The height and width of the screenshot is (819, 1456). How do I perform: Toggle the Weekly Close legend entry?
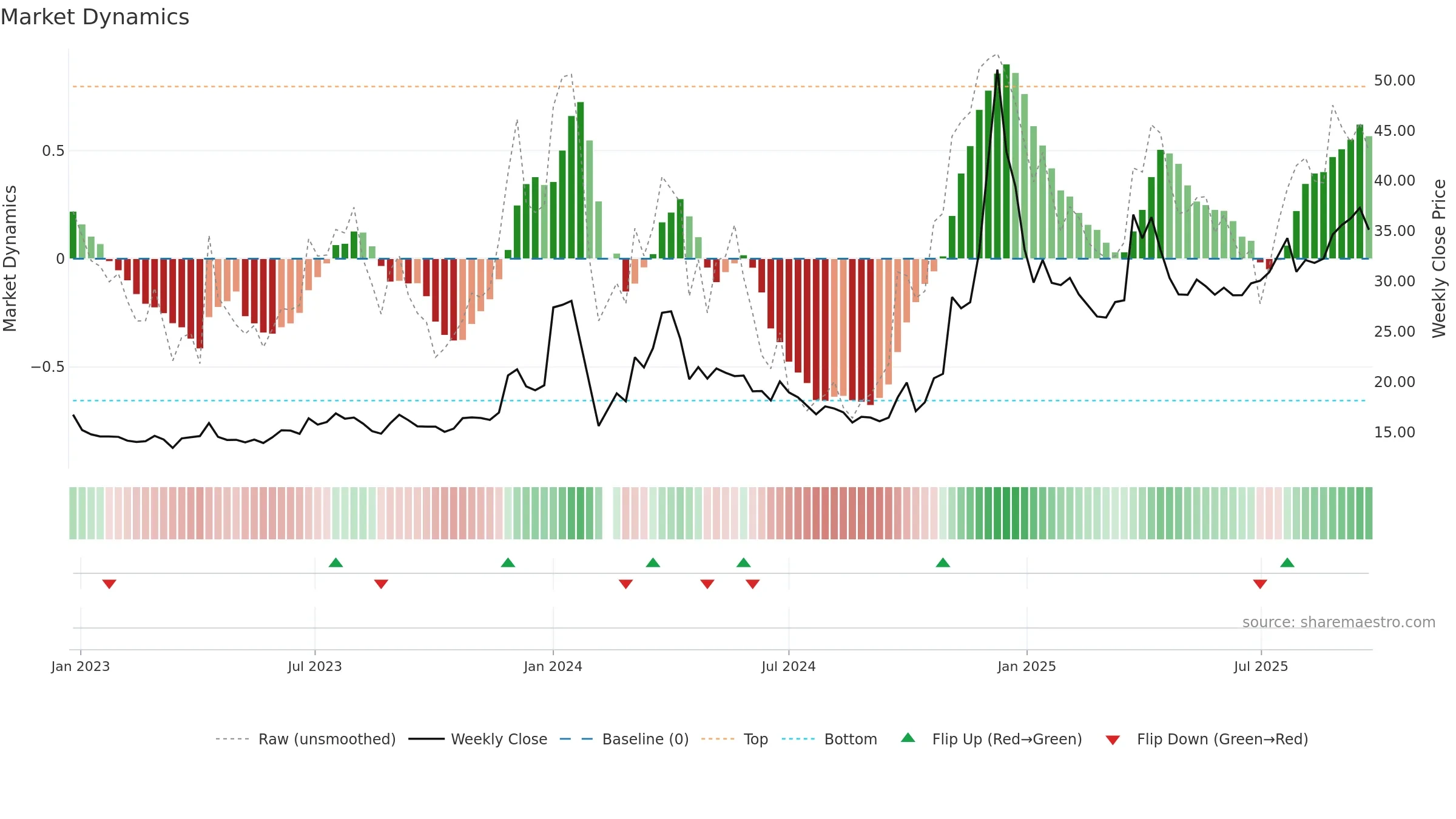pos(477,739)
